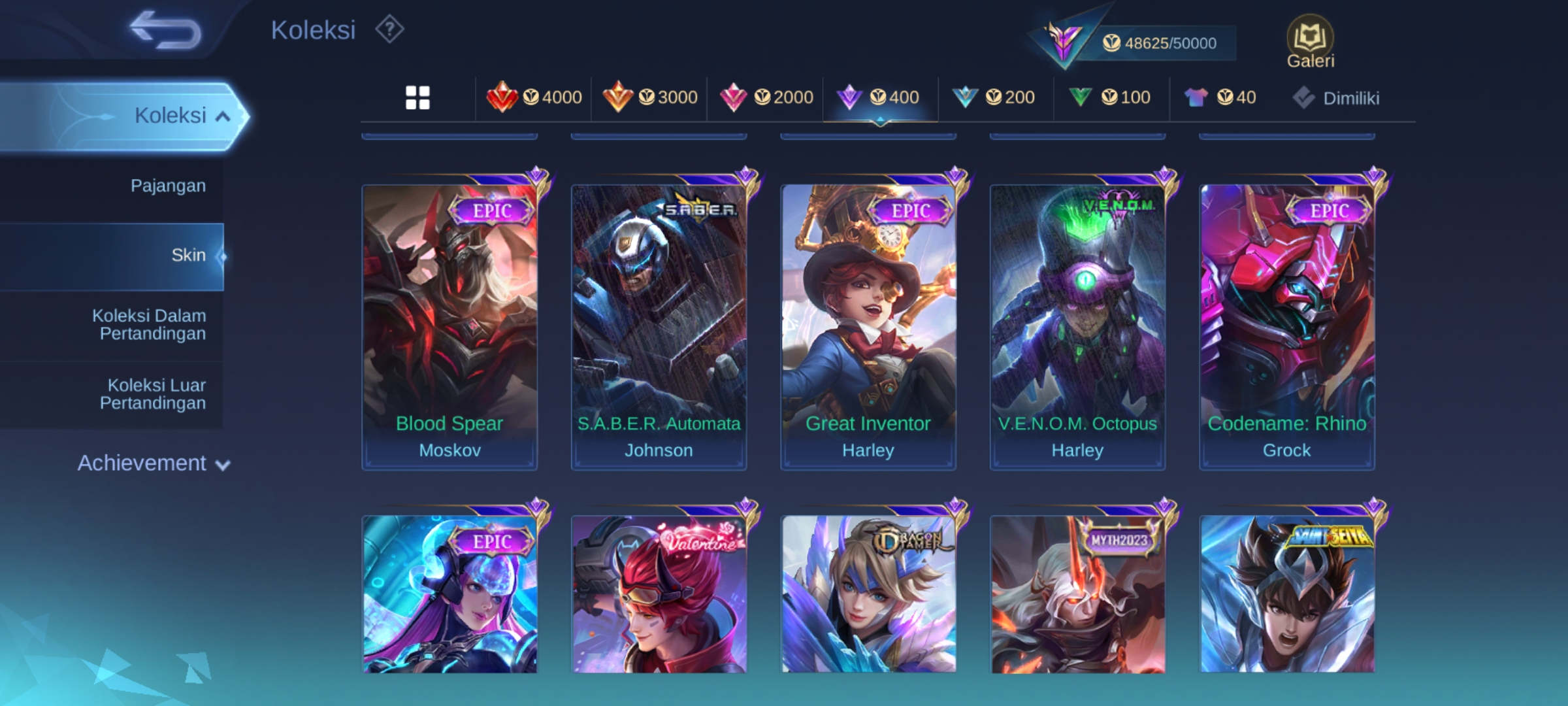
Task: Collapse the Koleksi sidebar section
Action: (x=124, y=116)
